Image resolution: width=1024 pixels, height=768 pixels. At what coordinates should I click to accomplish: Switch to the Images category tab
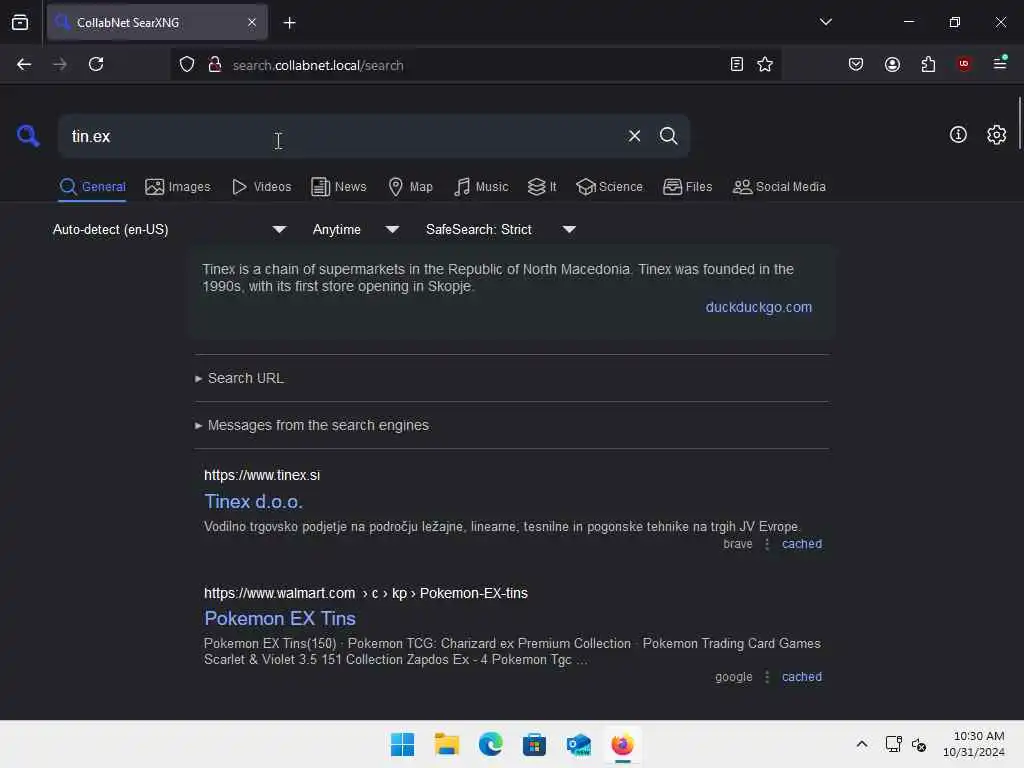178,187
